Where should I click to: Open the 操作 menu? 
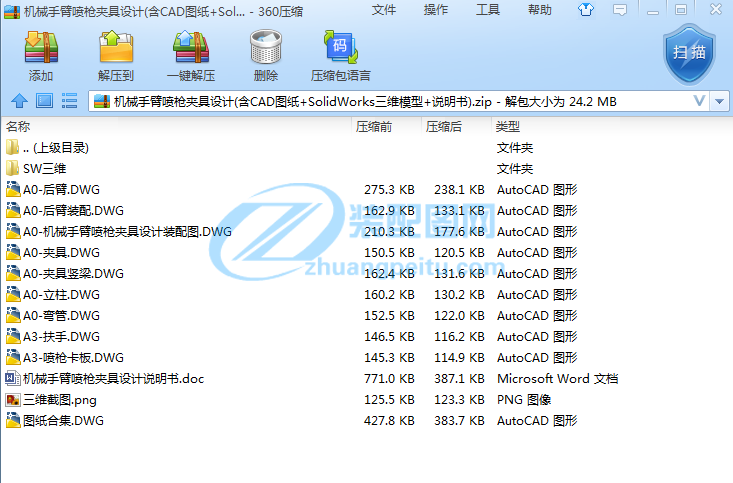(436, 10)
